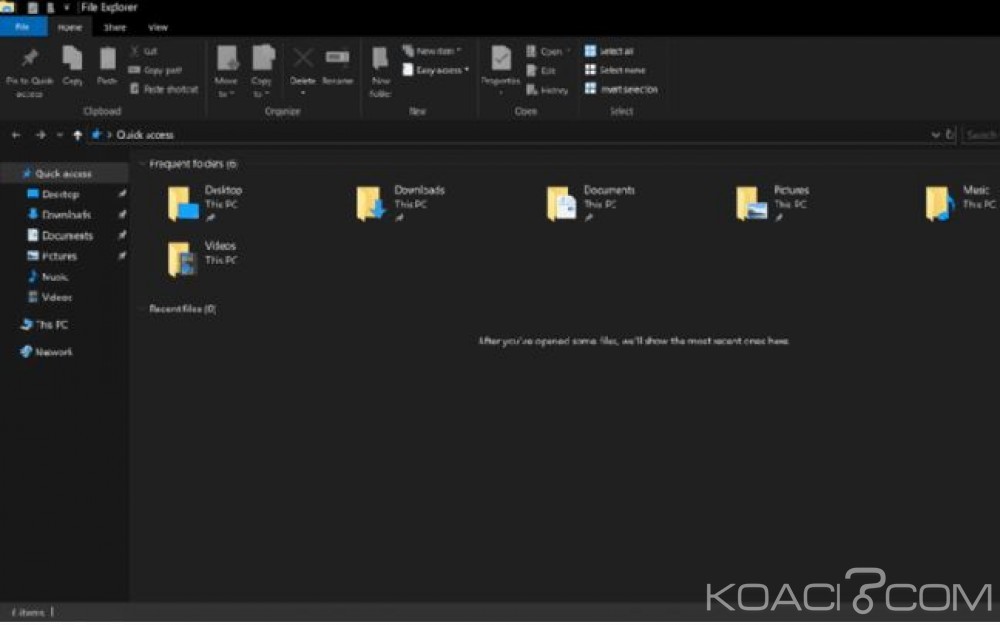
Task: Expand the Easy access dropdown
Action: (436, 70)
